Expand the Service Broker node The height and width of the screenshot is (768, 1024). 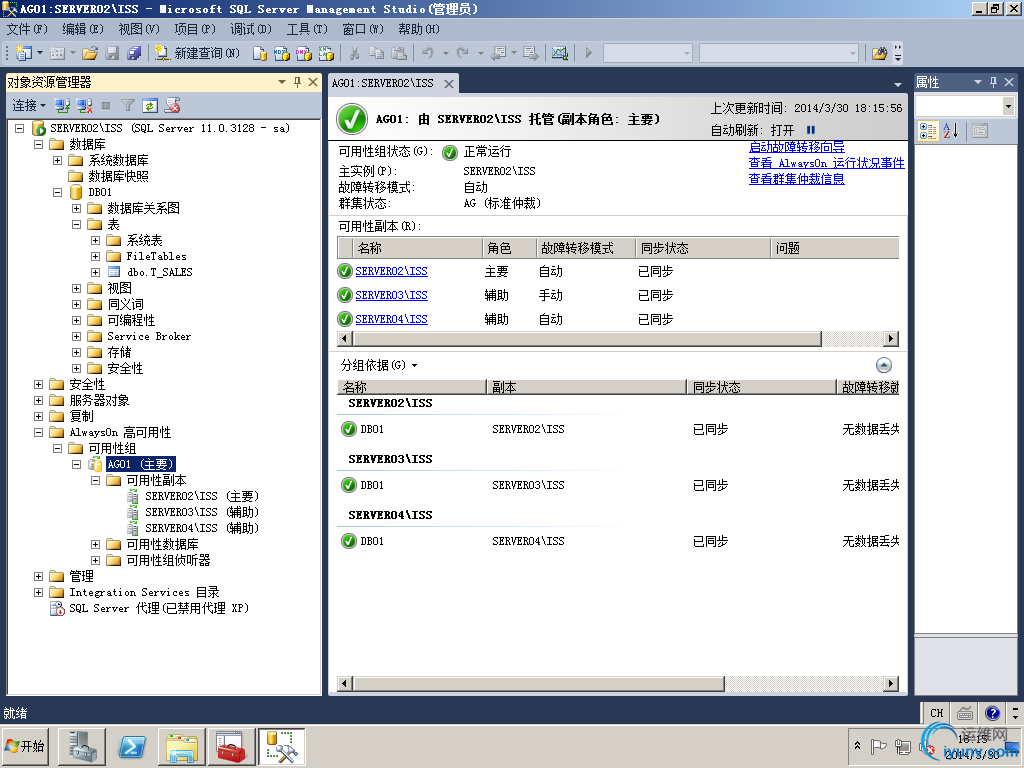[x=76, y=336]
